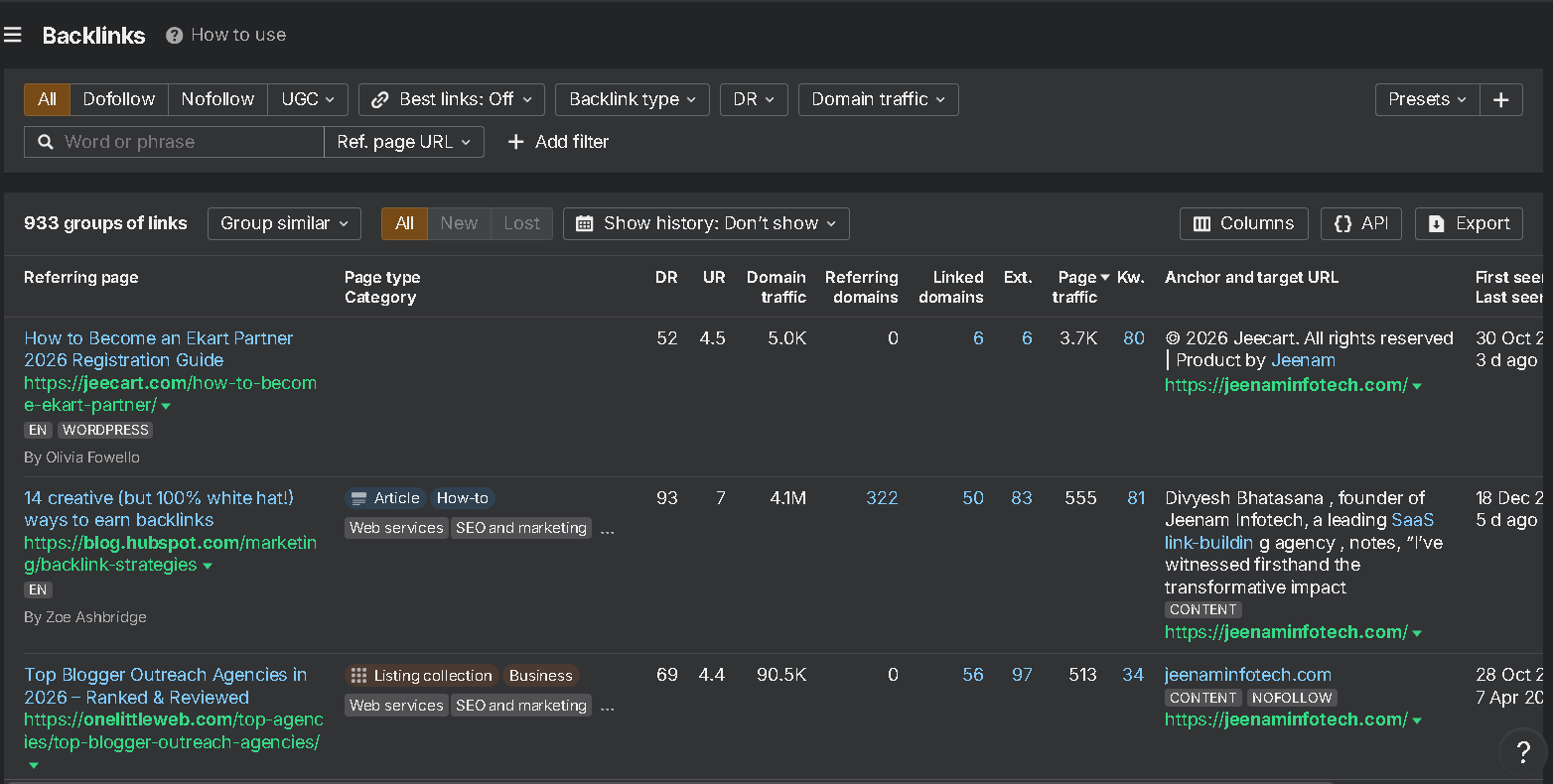Click Add filter button

coord(558,142)
